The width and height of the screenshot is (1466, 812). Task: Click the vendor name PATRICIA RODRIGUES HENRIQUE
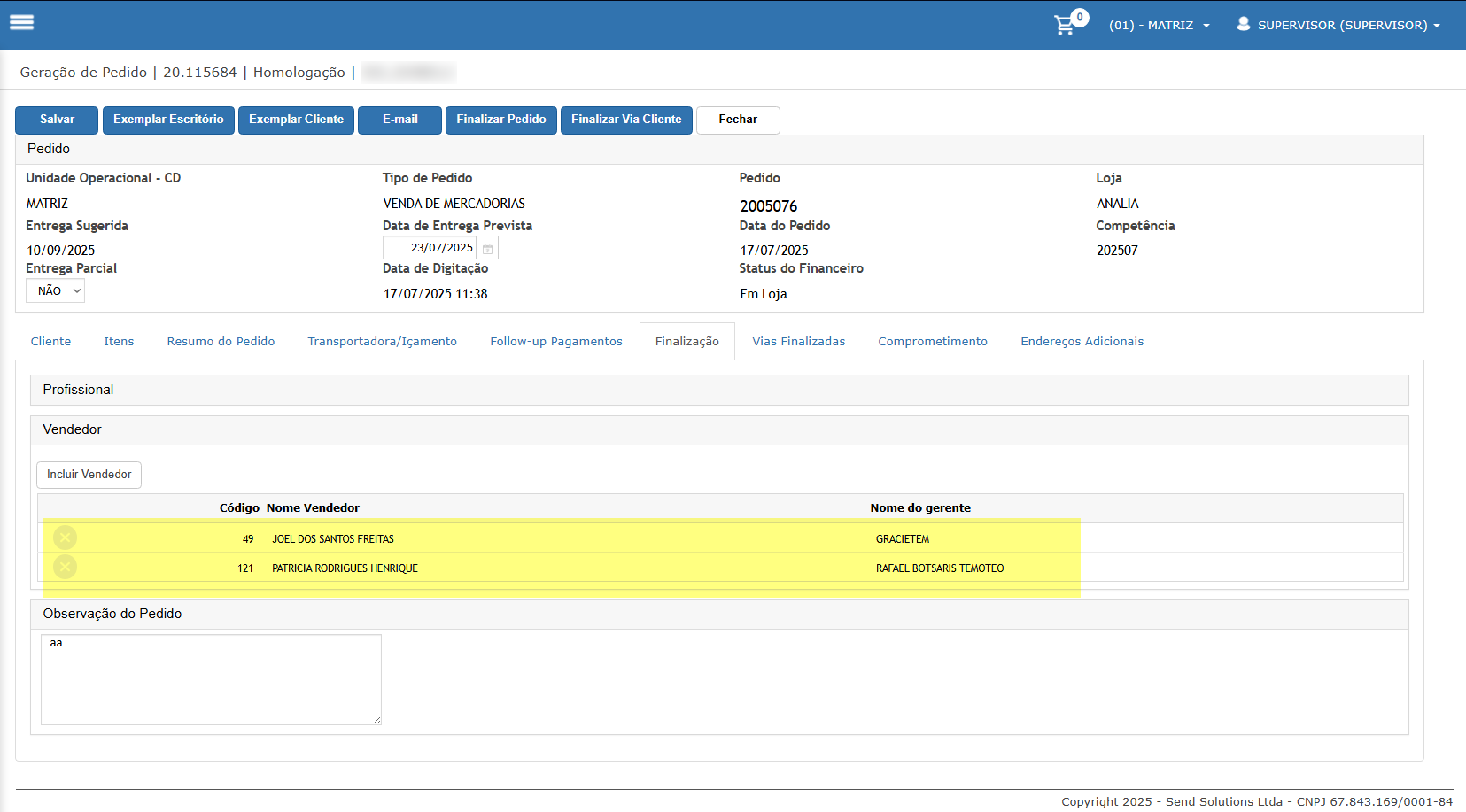pos(345,568)
